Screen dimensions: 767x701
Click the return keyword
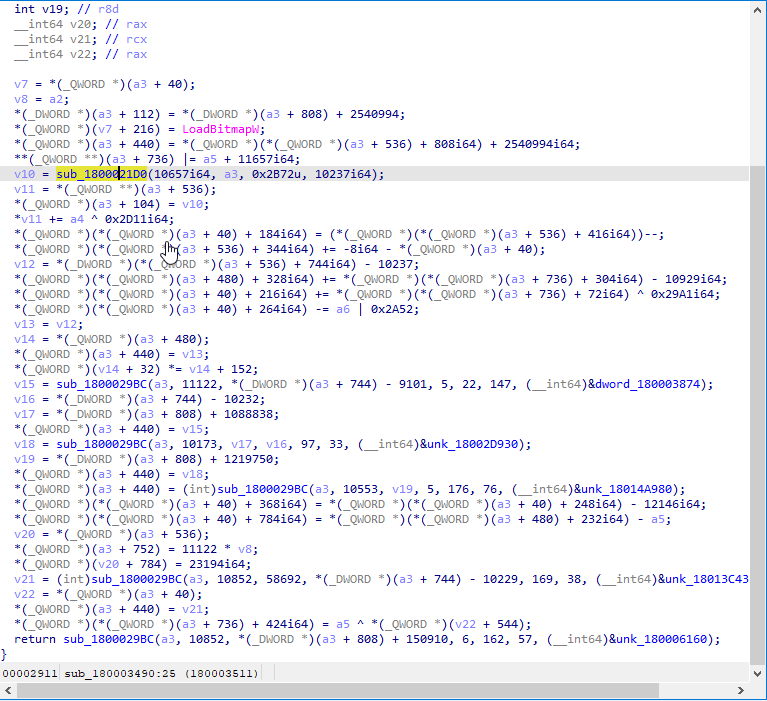35,639
